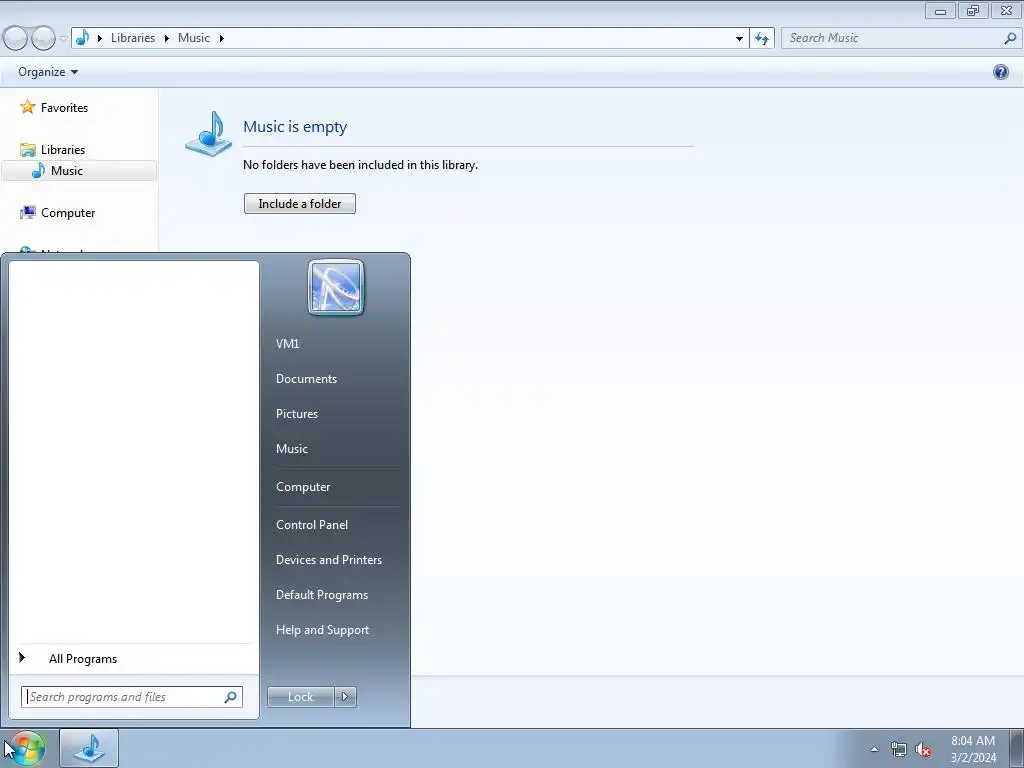
Task: Open Help and Support from Start menu
Action: pos(322,630)
